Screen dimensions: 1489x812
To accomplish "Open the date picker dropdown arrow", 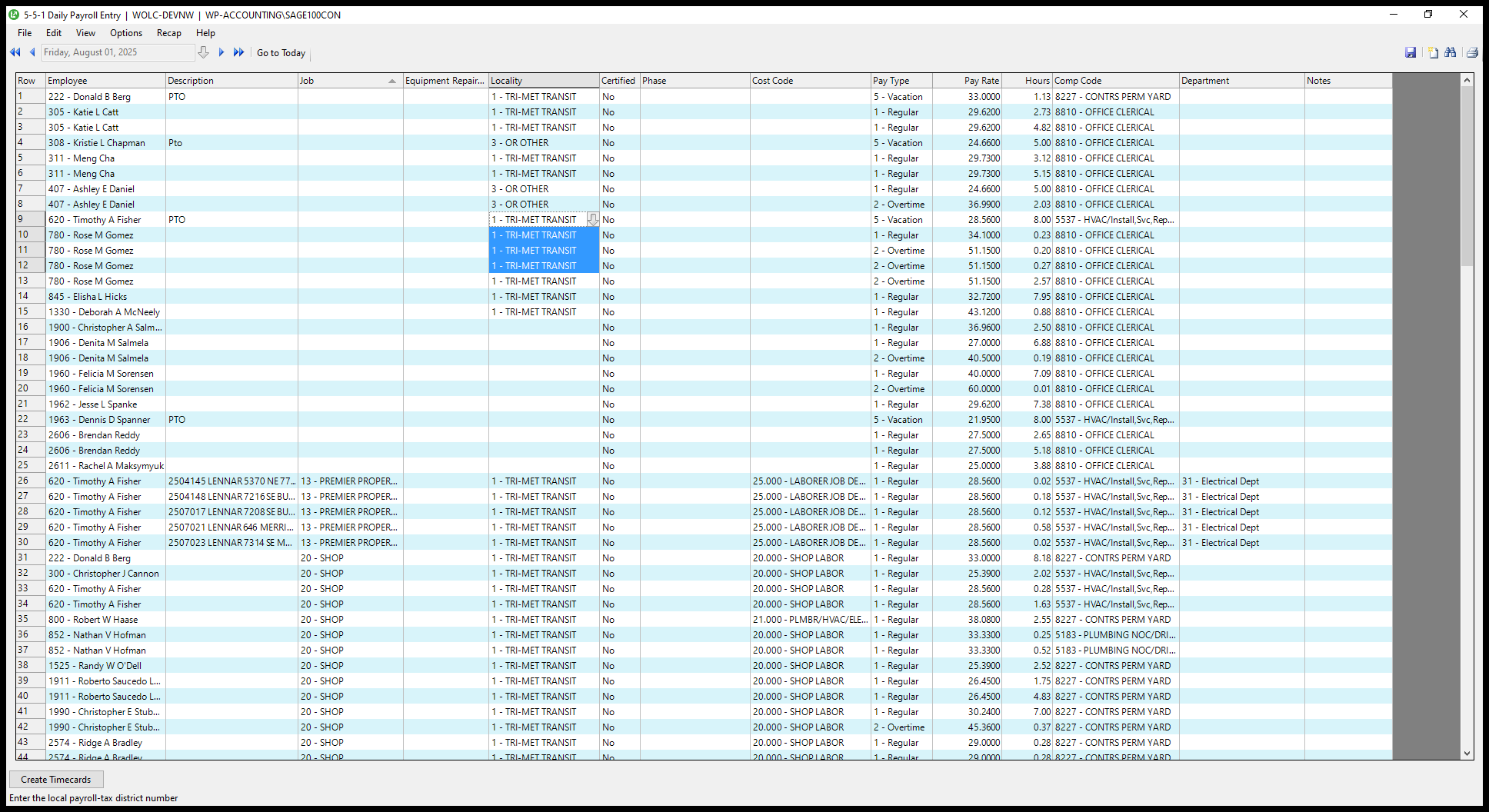I will tap(204, 52).
